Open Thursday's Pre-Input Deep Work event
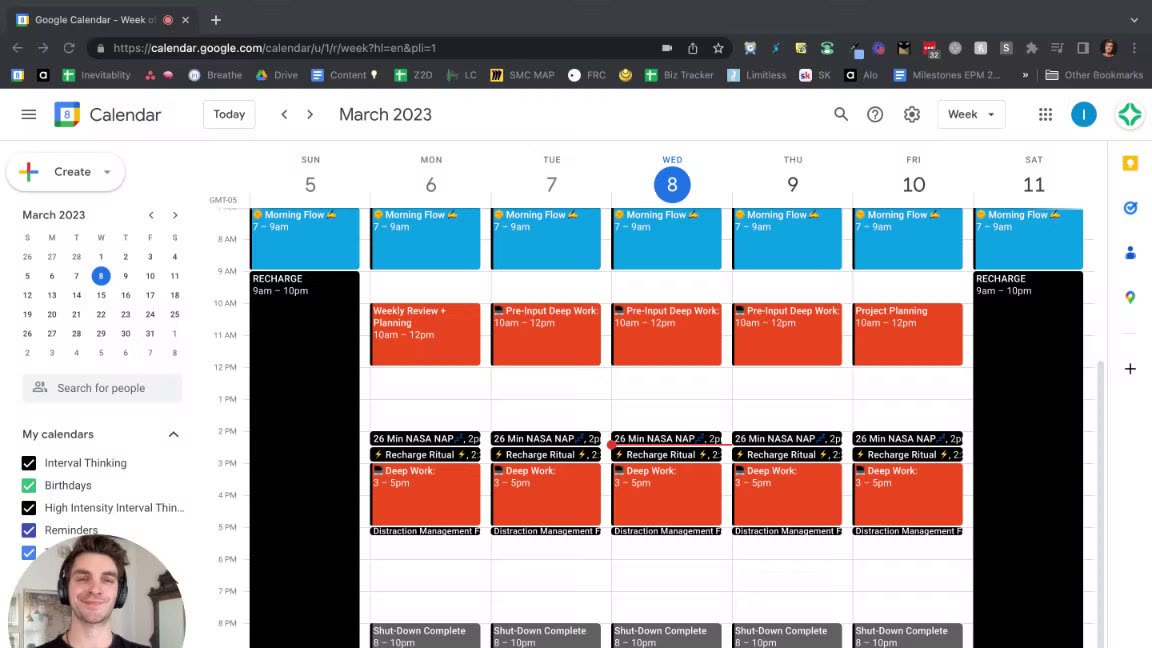 click(x=787, y=334)
